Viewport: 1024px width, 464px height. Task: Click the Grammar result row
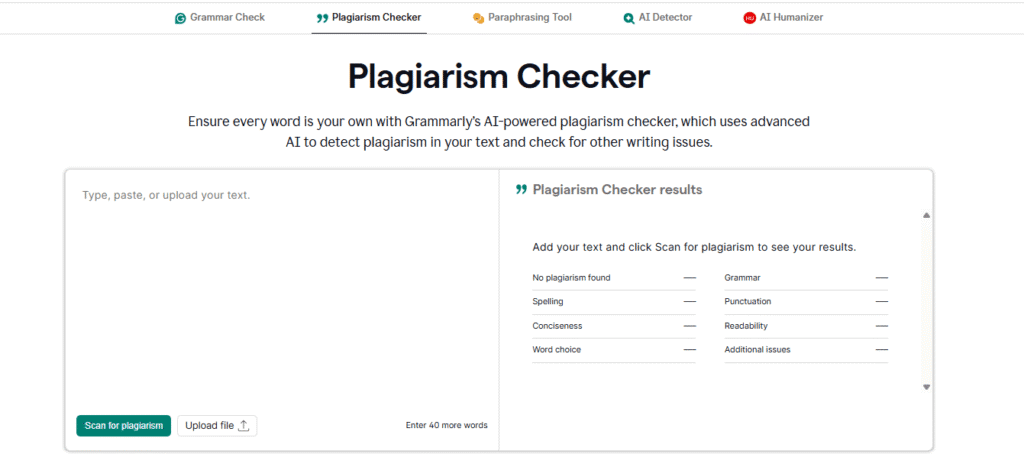click(805, 278)
